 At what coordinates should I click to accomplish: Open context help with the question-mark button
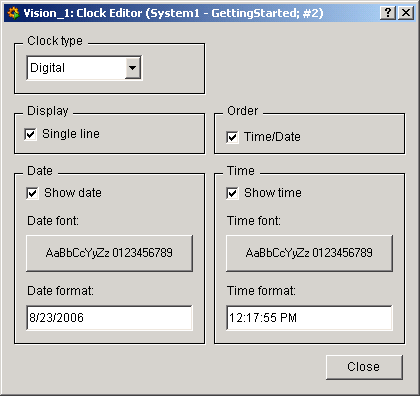(x=388, y=13)
